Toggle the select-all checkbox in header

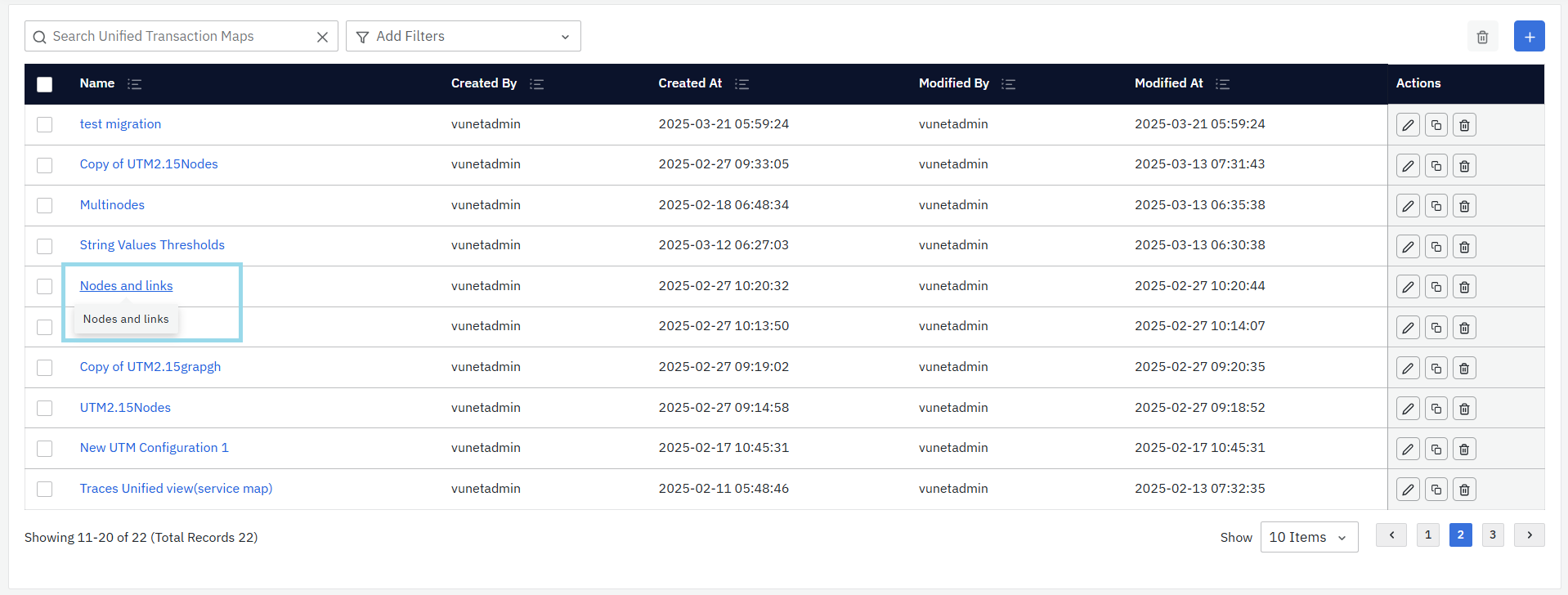tap(45, 84)
